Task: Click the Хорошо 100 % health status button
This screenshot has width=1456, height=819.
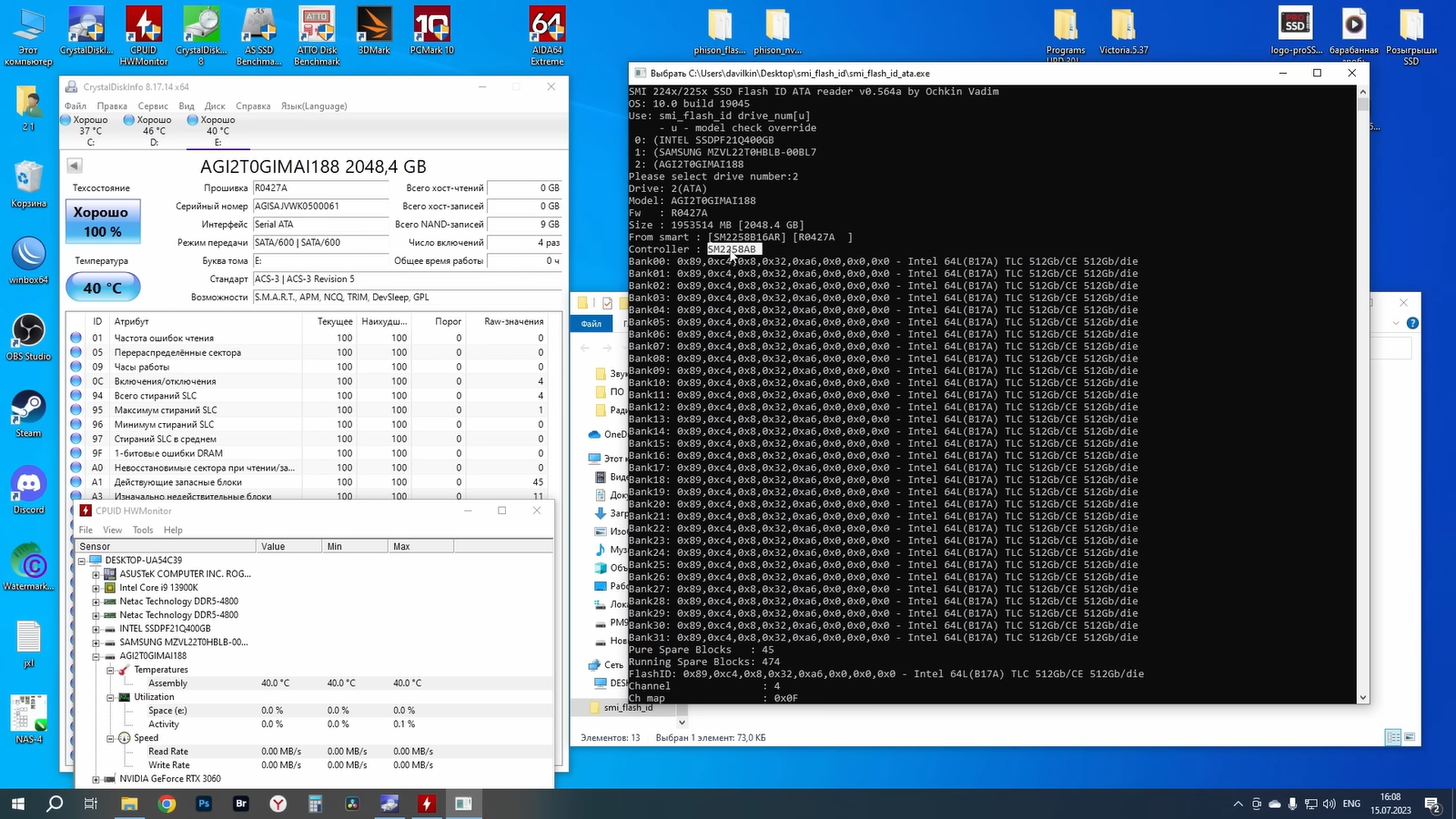Action: [103, 222]
